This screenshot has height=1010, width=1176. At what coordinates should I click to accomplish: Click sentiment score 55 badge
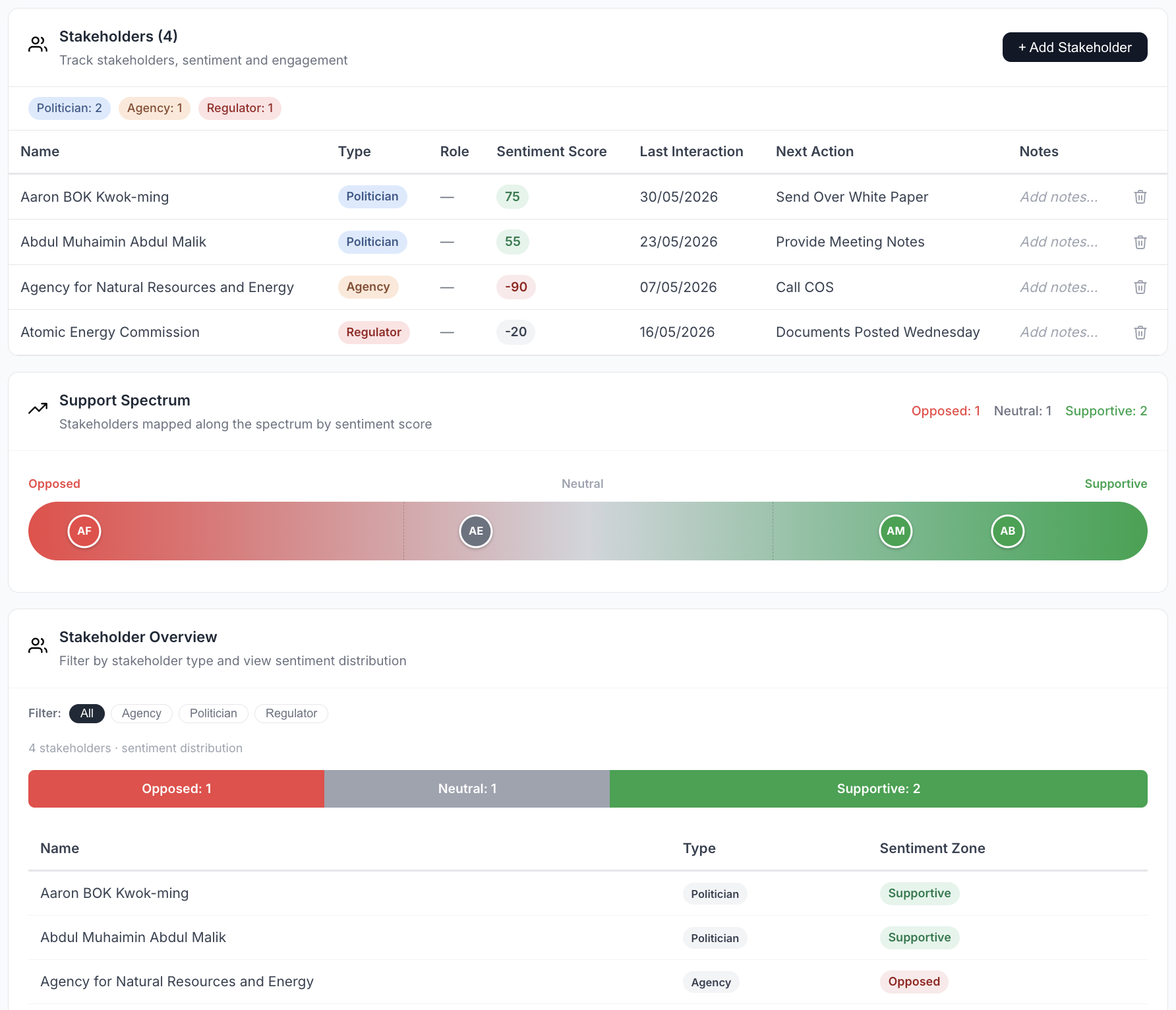[x=513, y=242]
